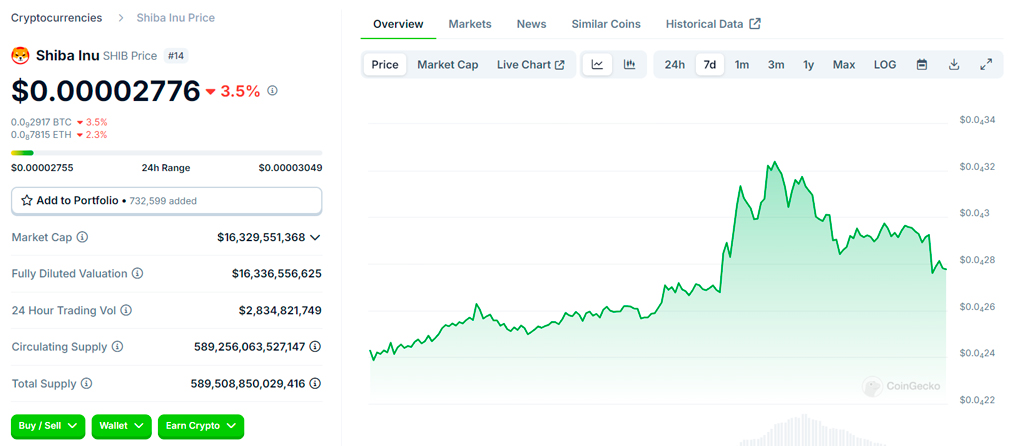Set chart range to Max
The width and height of the screenshot is (1024, 446).
pos(844,65)
